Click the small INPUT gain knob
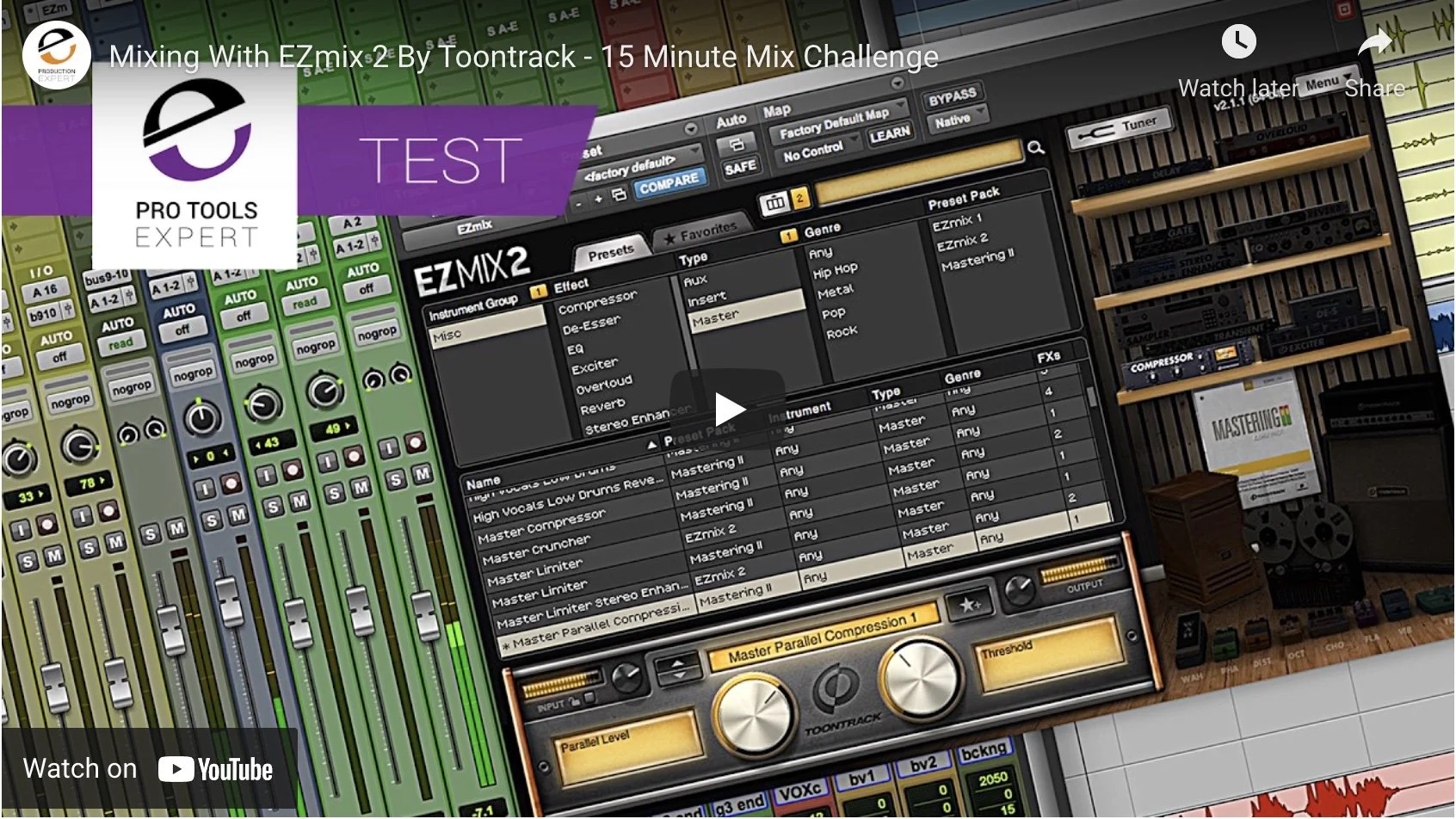This screenshot has width=1456, height=819. [629, 678]
